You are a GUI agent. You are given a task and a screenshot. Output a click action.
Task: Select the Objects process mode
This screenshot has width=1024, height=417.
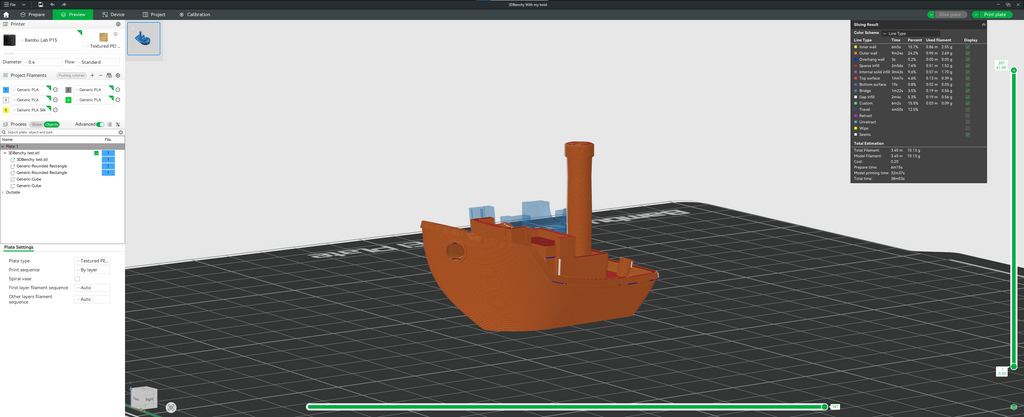pyautogui.click(x=52, y=124)
